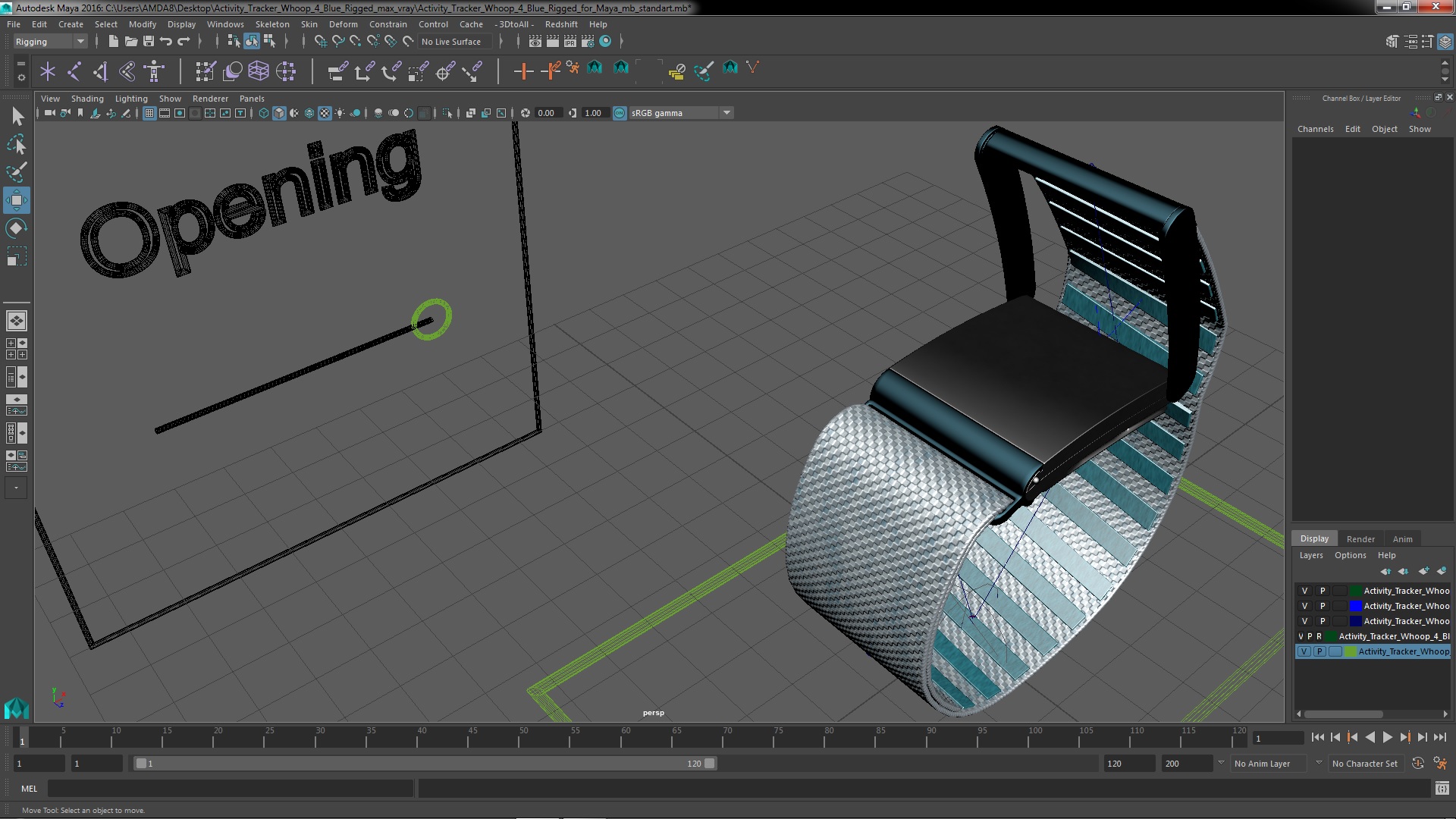The width and height of the screenshot is (1456, 819).
Task: Activate the Move tool in toolbox
Action: pos(17,200)
